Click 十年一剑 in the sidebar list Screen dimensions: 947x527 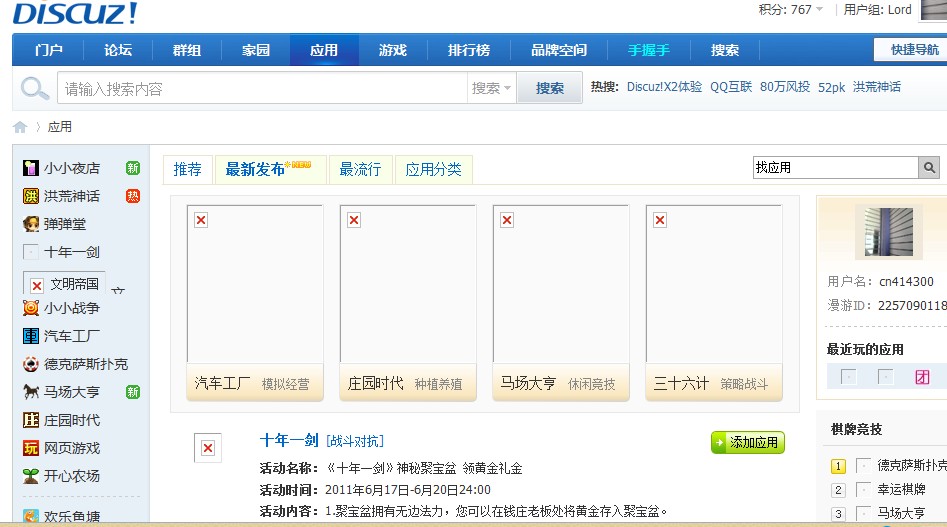71,252
